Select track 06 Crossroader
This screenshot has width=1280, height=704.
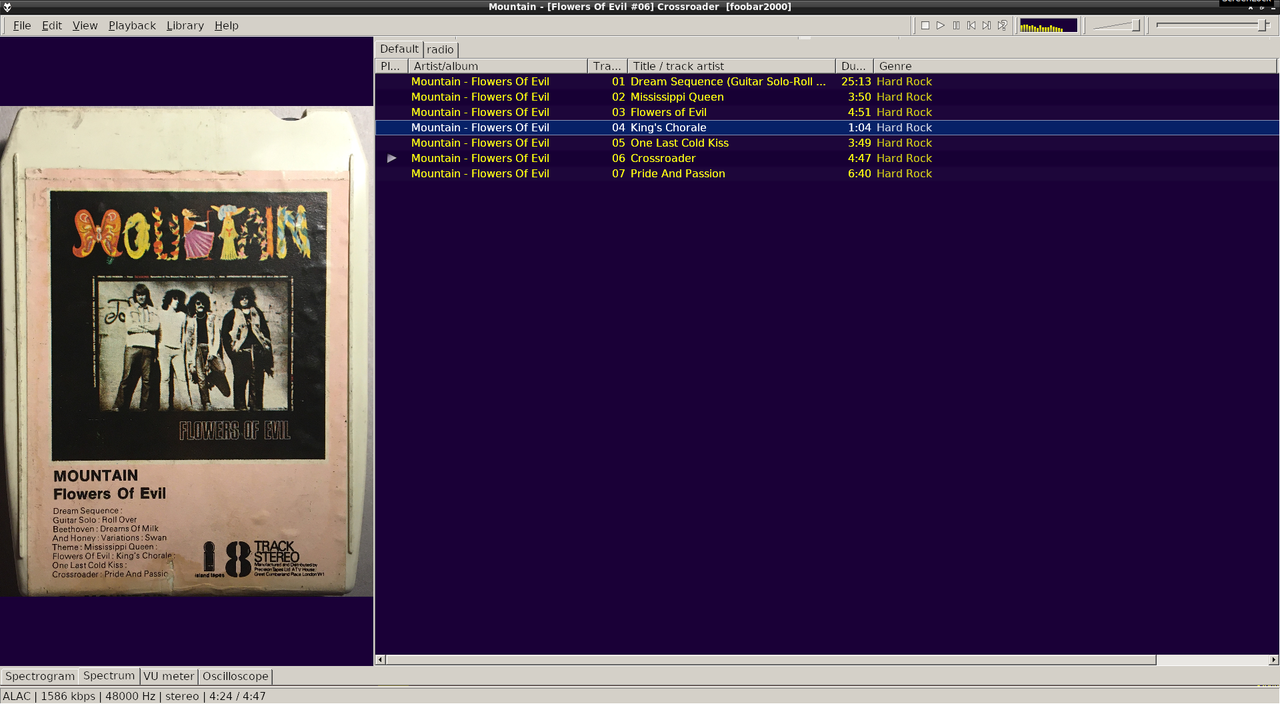coord(827,158)
